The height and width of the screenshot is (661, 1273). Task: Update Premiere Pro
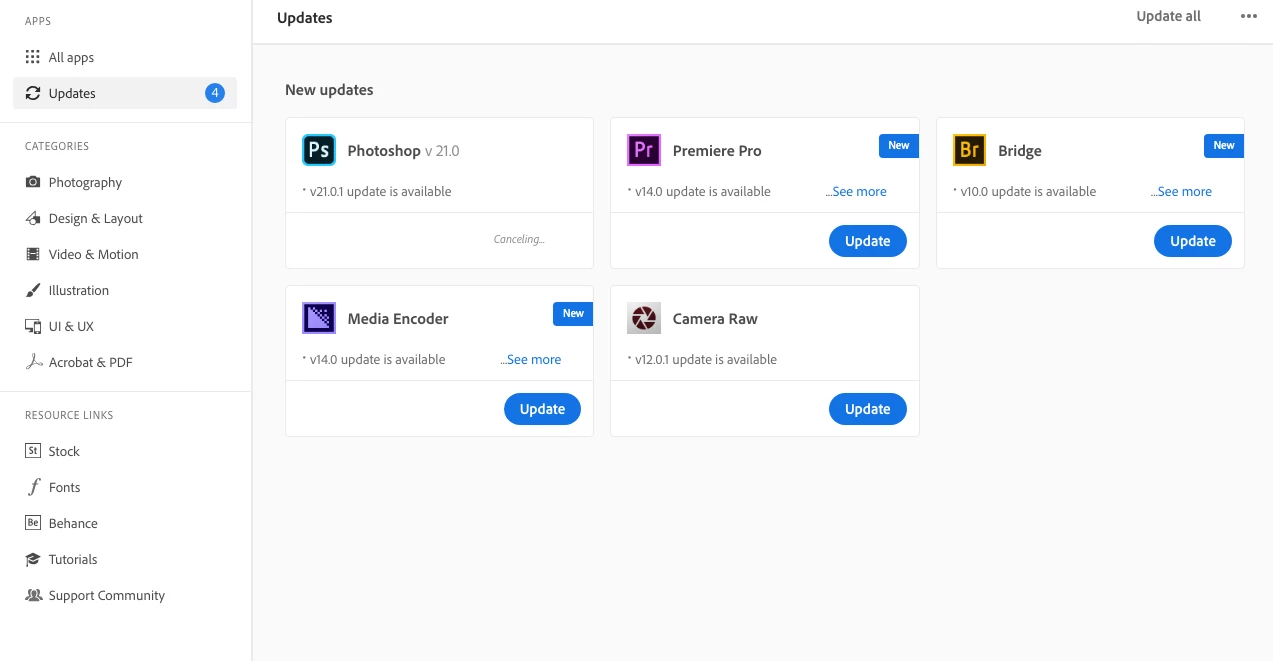867,241
